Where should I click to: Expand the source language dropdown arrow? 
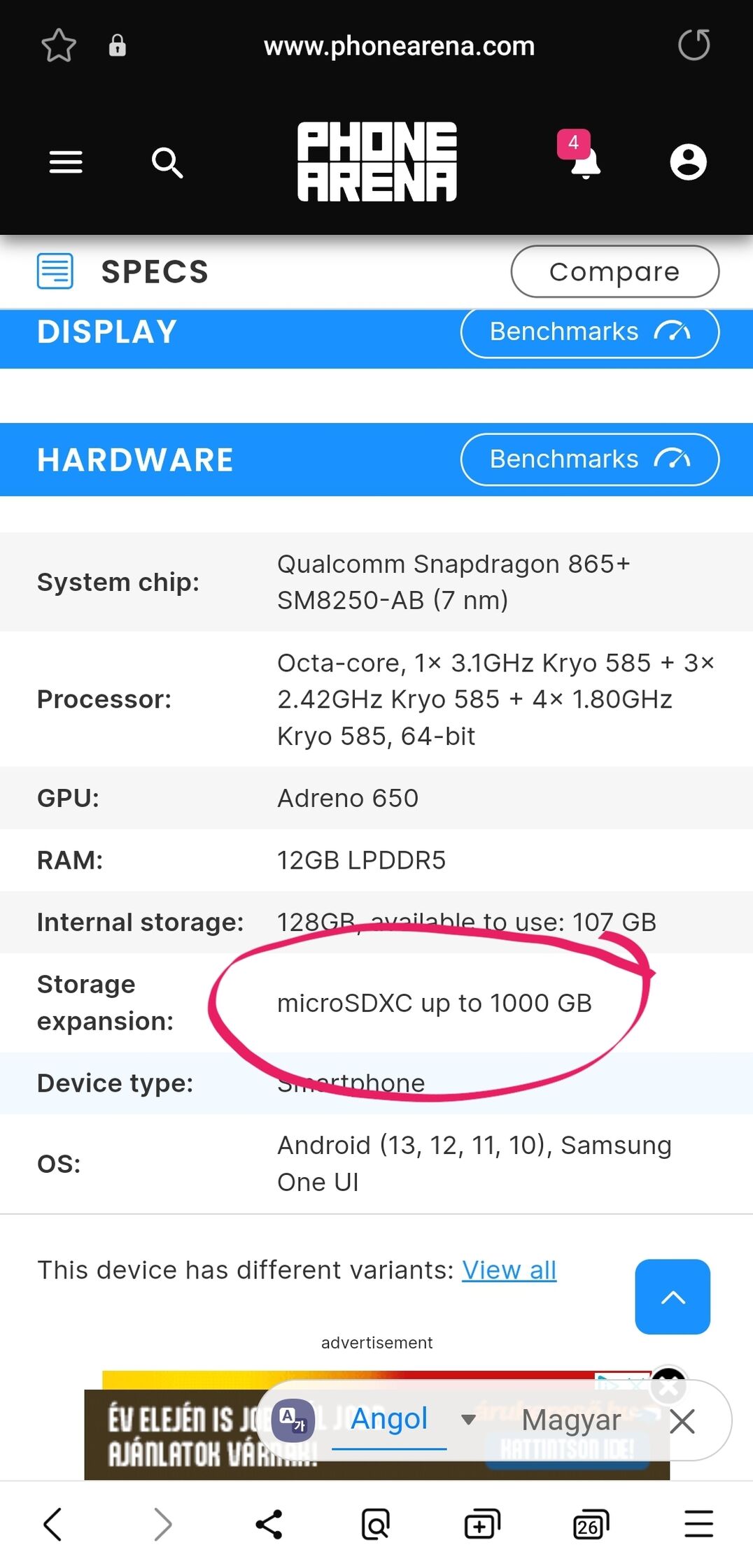click(468, 1420)
